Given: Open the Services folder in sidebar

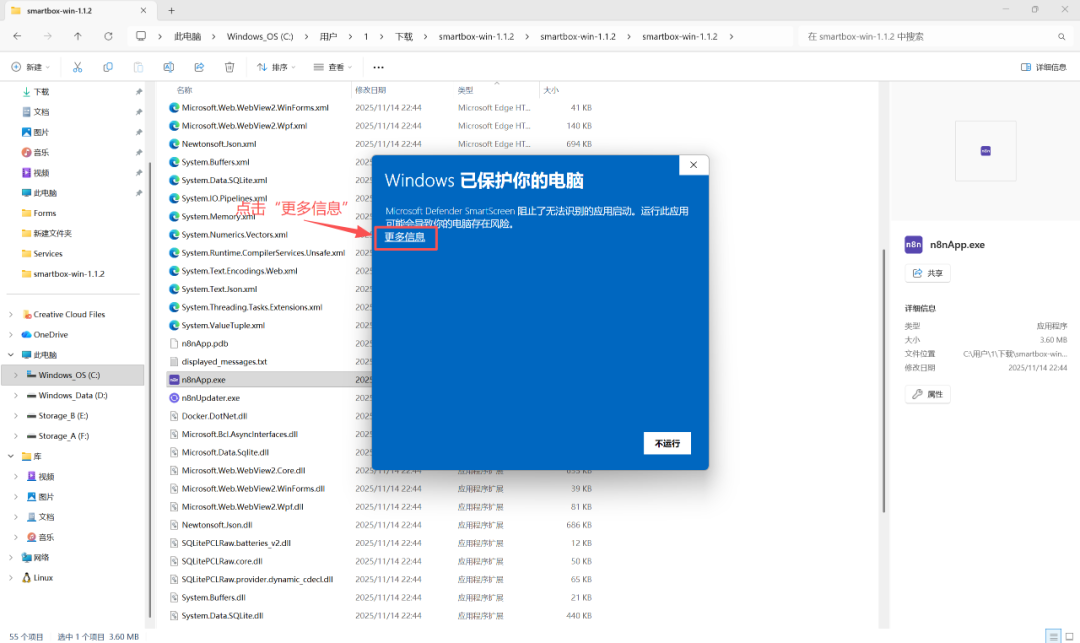Looking at the screenshot, I should pyautogui.click(x=48, y=253).
